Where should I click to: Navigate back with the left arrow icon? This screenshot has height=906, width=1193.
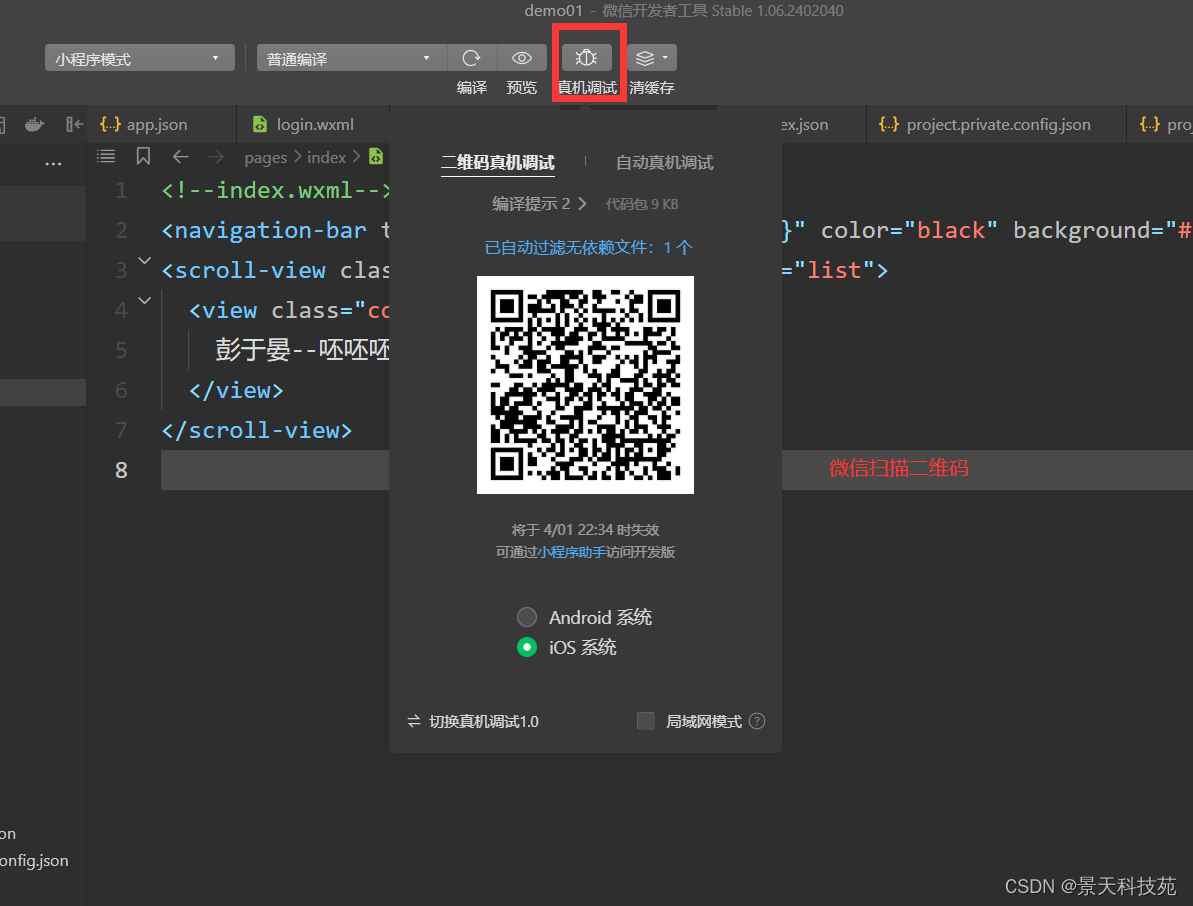pyautogui.click(x=180, y=157)
